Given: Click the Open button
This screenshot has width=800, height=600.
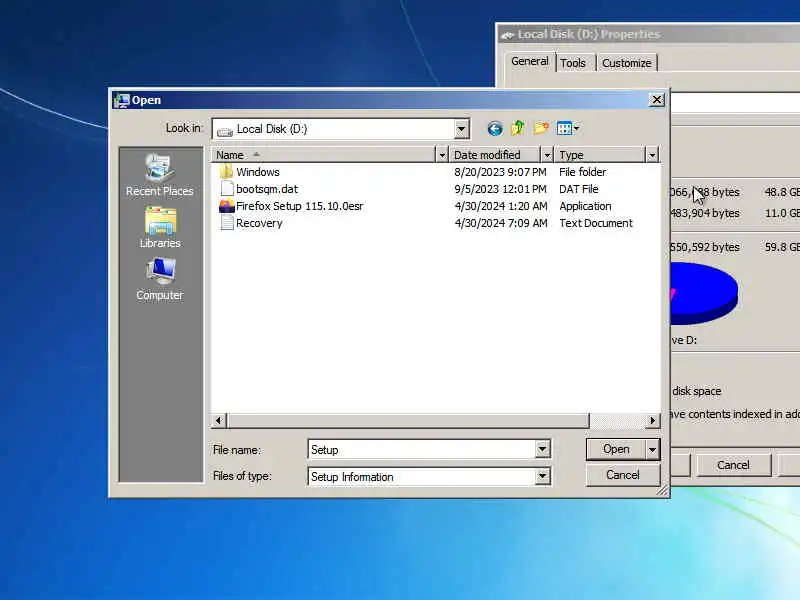Looking at the screenshot, I should coord(616,449).
